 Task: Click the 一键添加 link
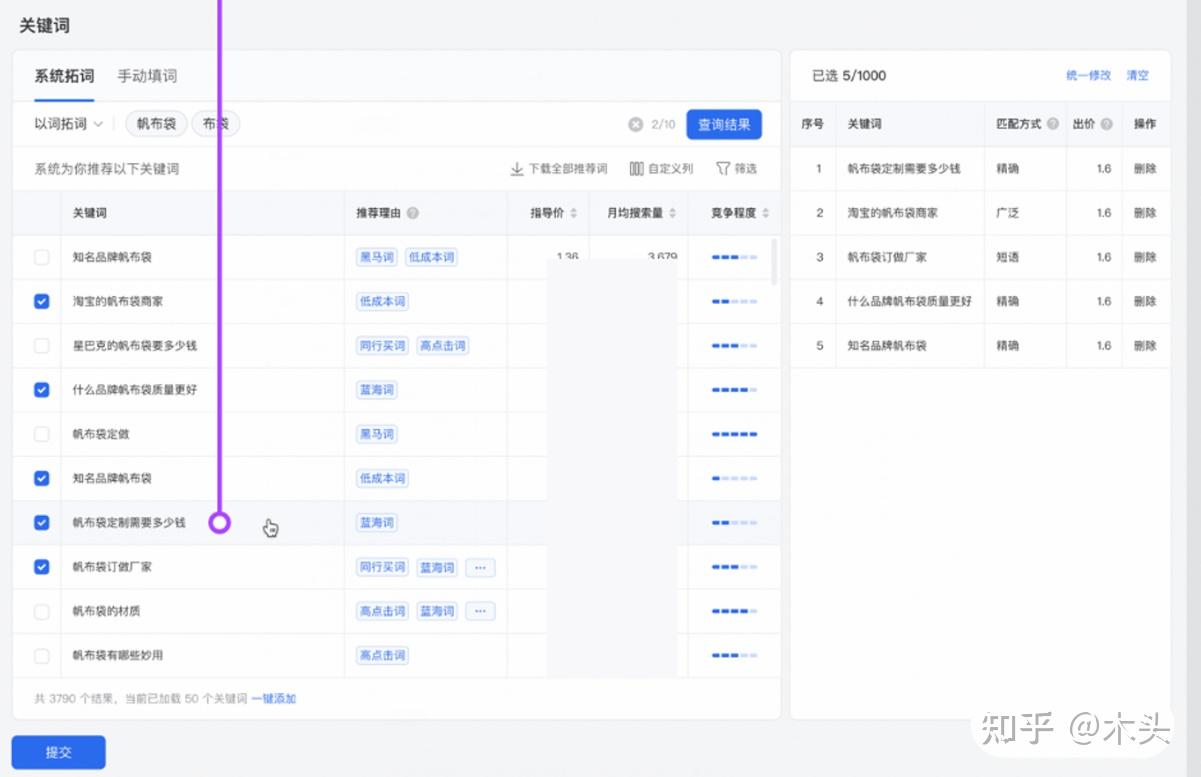click(x=273, y=699)
